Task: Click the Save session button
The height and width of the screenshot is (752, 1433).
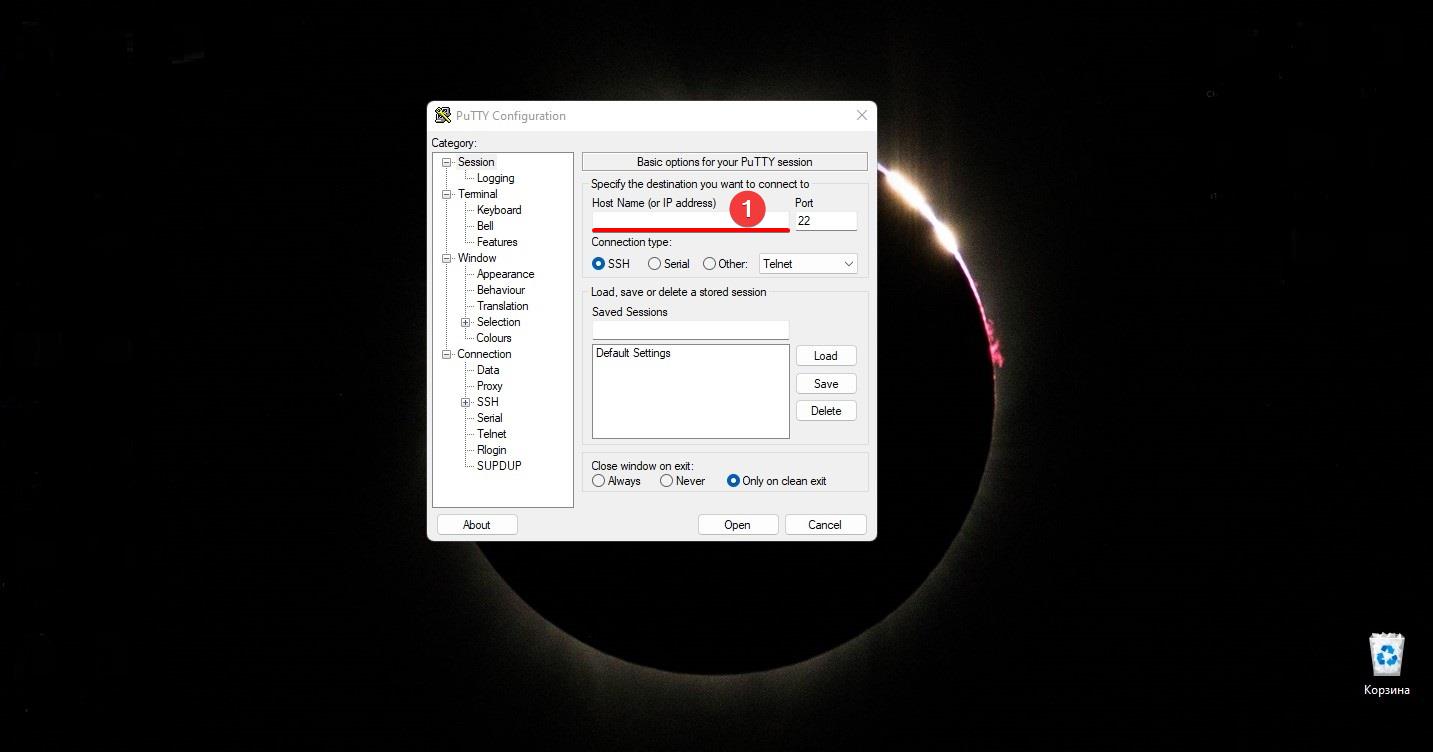Action: coord(826,384)
